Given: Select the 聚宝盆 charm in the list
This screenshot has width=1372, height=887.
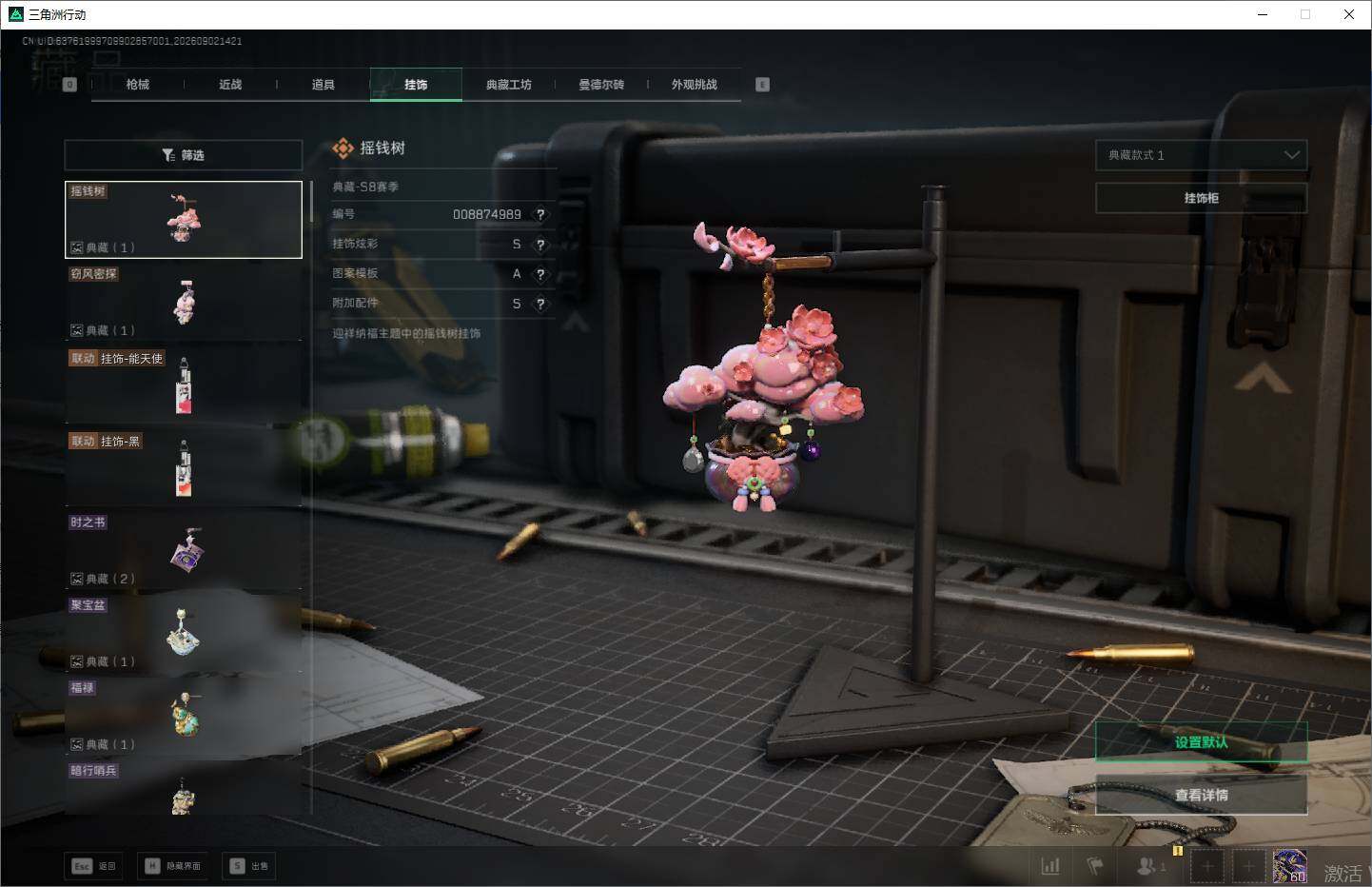Looking at the screenshot, I should pyautogui.click(x=184, y=634).
